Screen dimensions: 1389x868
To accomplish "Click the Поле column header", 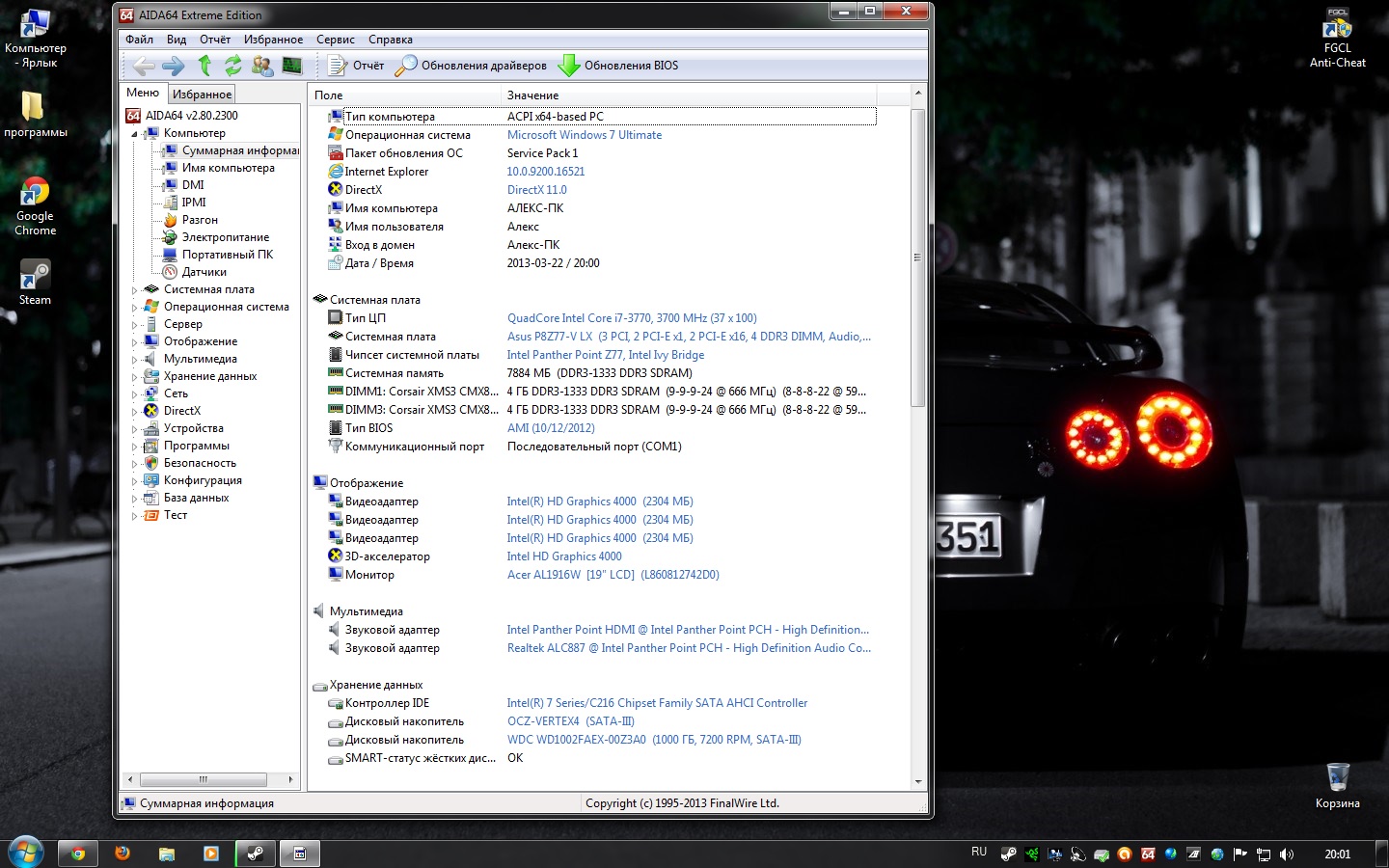I will (x=405, y=95).
